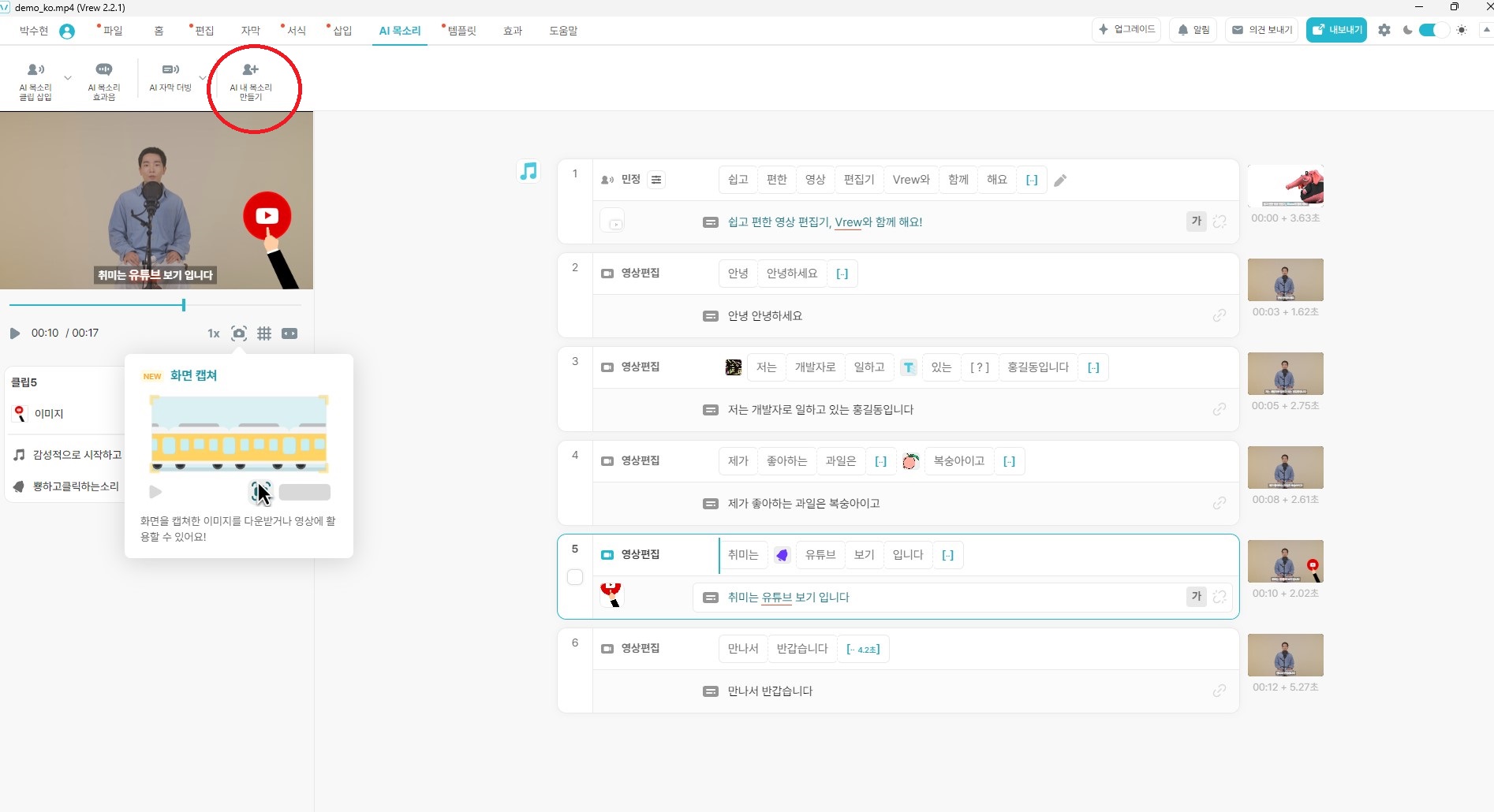Image resolution: width=1494 pixels, height=812 pixels.
Task: Click subtitle style 가 button in clip 5
Action: click(x=1197, y=597)
